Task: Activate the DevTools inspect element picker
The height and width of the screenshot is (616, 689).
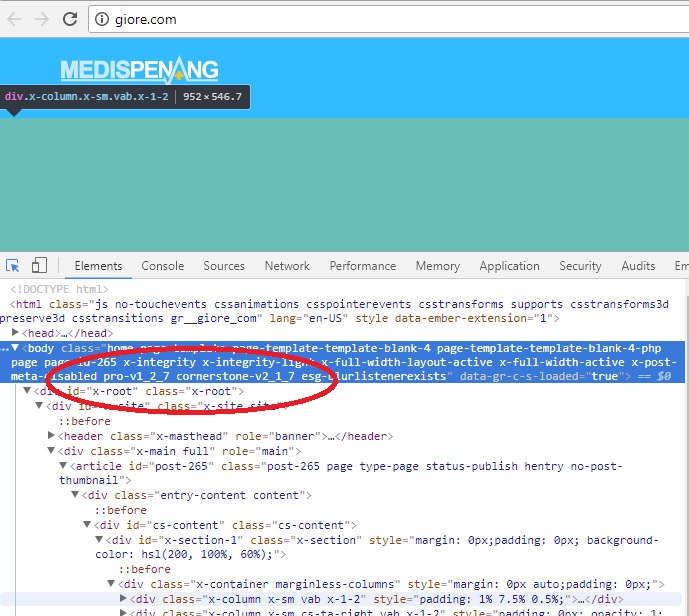Action: pos(13,265)
